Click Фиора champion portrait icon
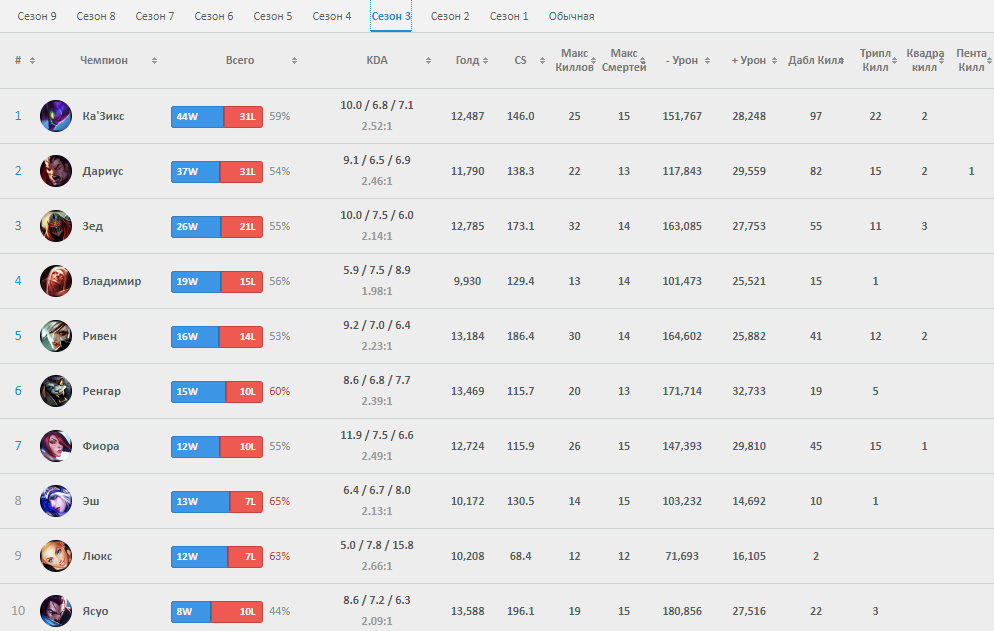 click(x=56, y=446)
